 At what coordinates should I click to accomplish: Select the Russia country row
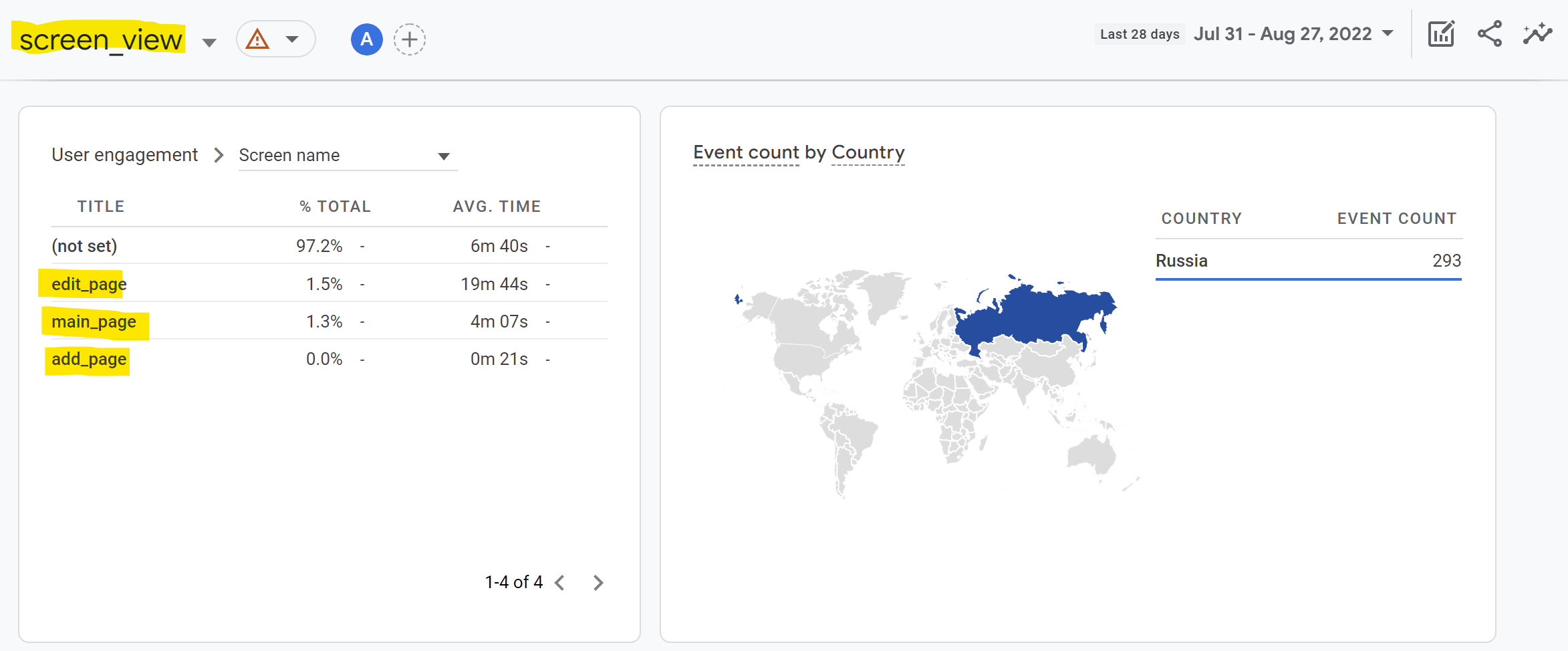coord(1309,261)
